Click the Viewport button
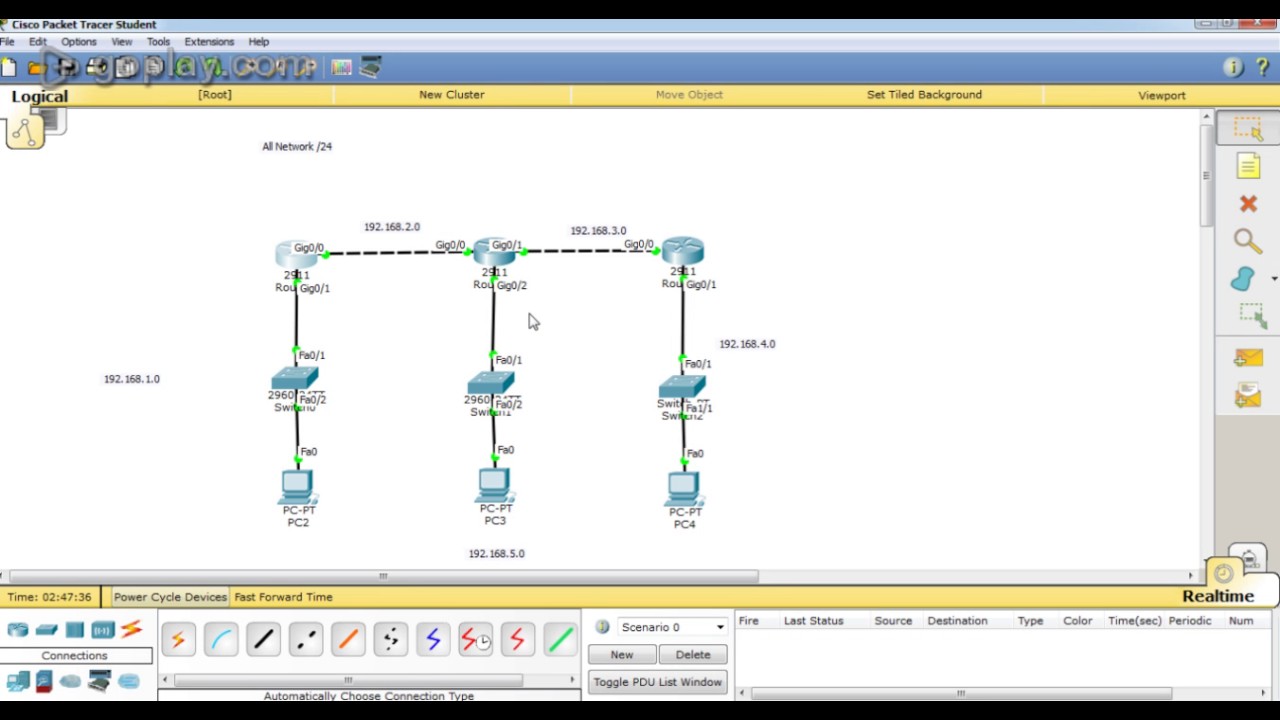Image resolution: width=1280 pixels, height=720 pixels. (x=1162, y=95)
